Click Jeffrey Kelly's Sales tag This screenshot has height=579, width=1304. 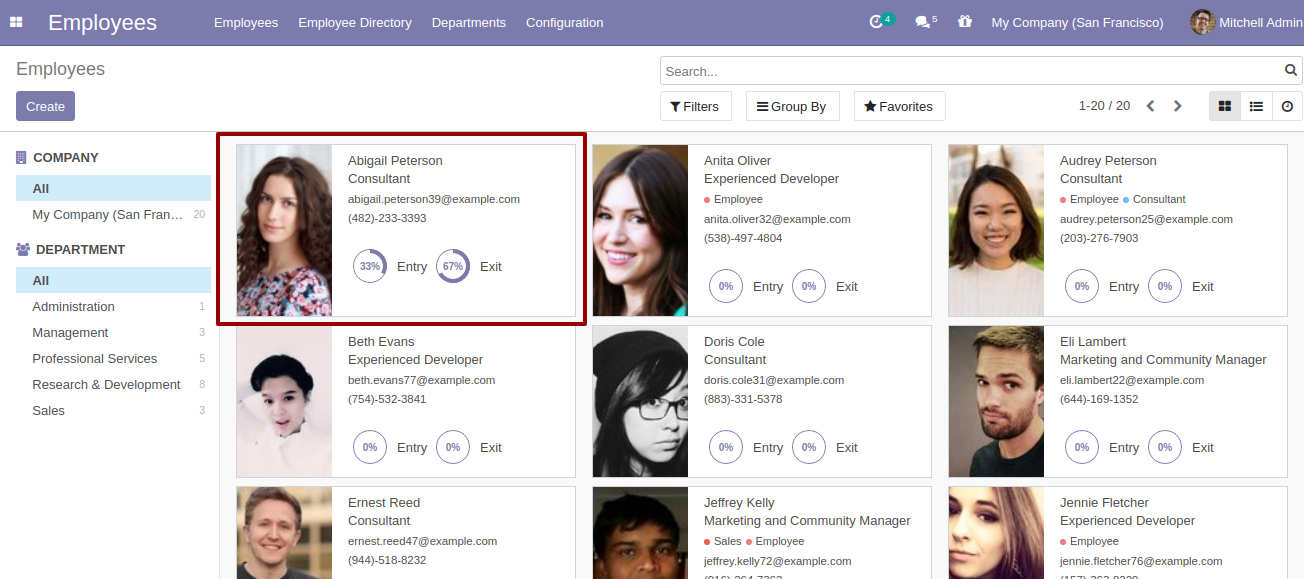tap(723, 541)
